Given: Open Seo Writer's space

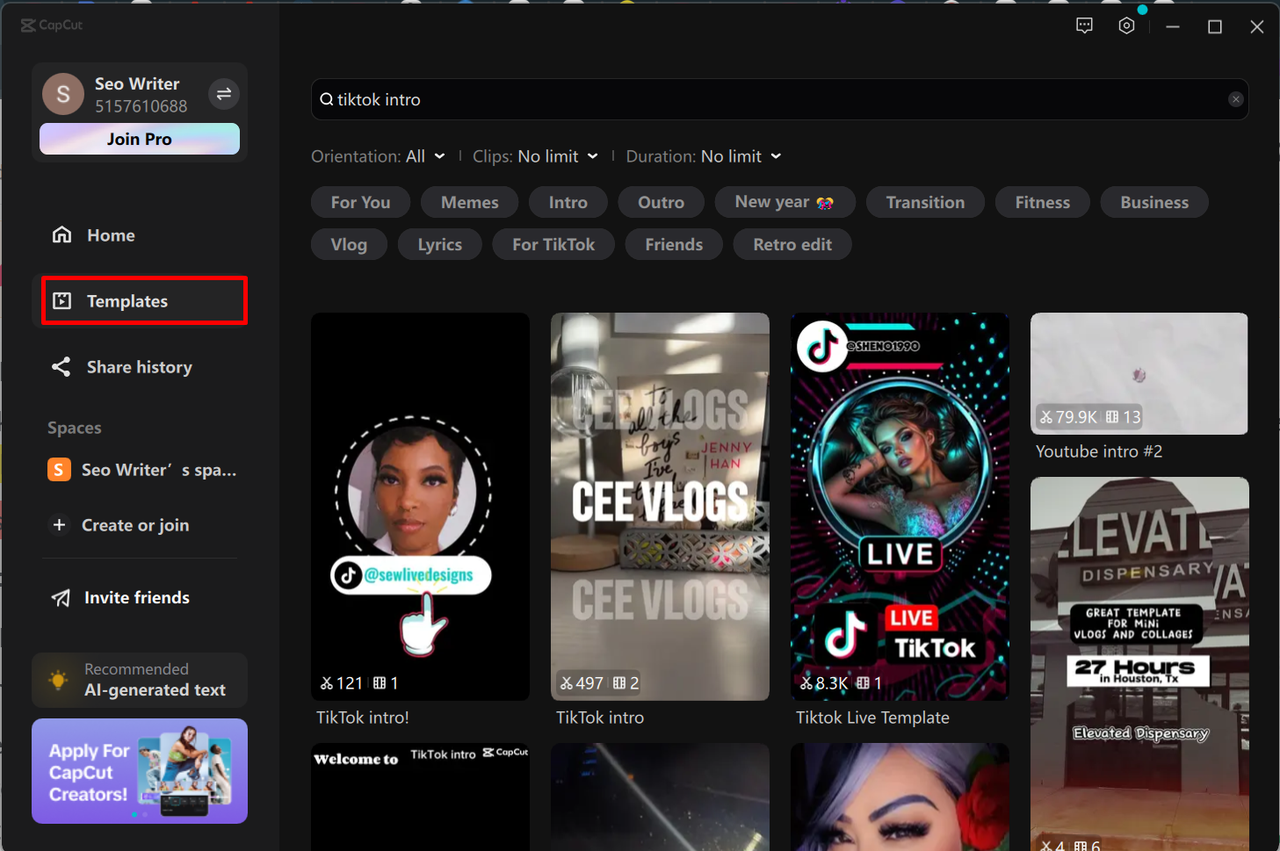Looking at the screenshot, I should click(140, 469).
